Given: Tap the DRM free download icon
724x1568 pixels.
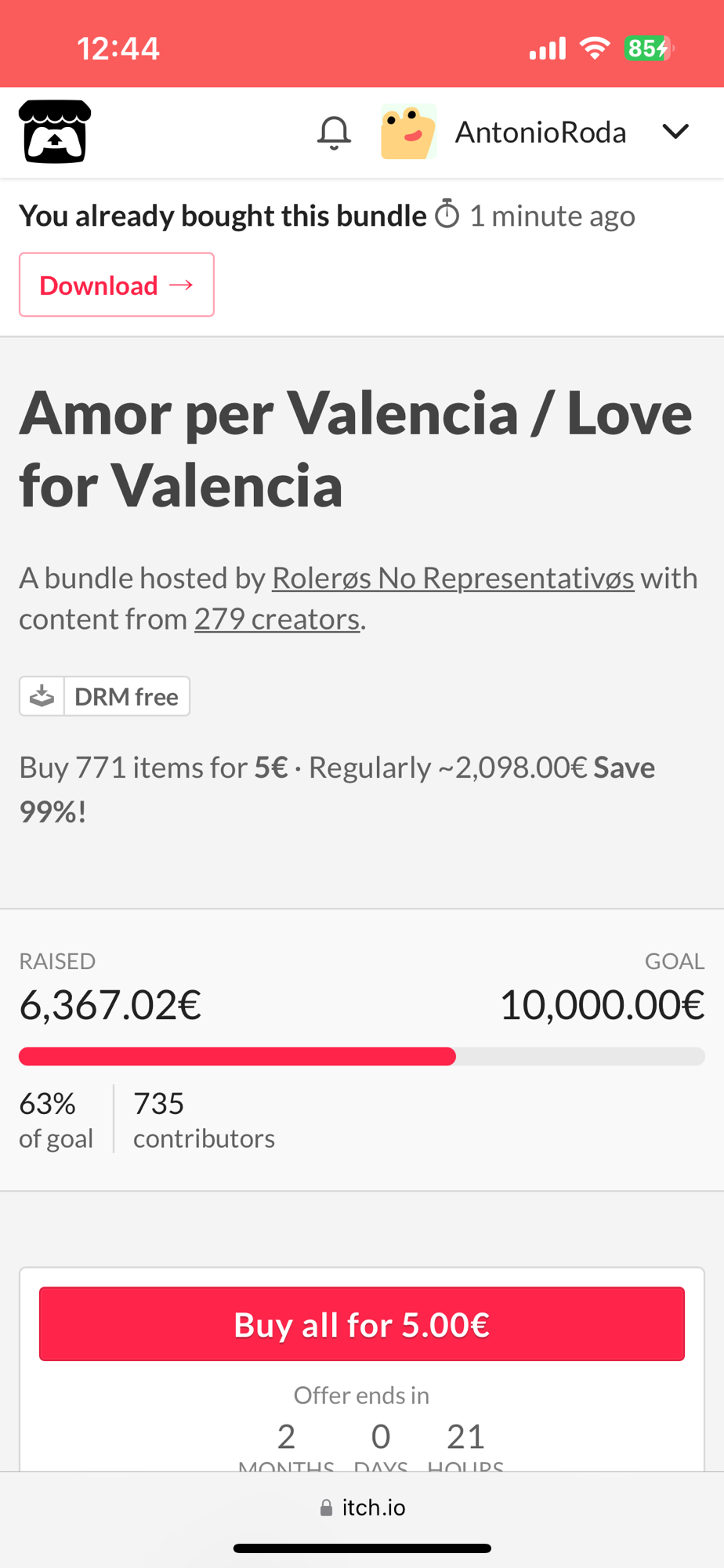Looking at the screenshot, I should (42, 696).
